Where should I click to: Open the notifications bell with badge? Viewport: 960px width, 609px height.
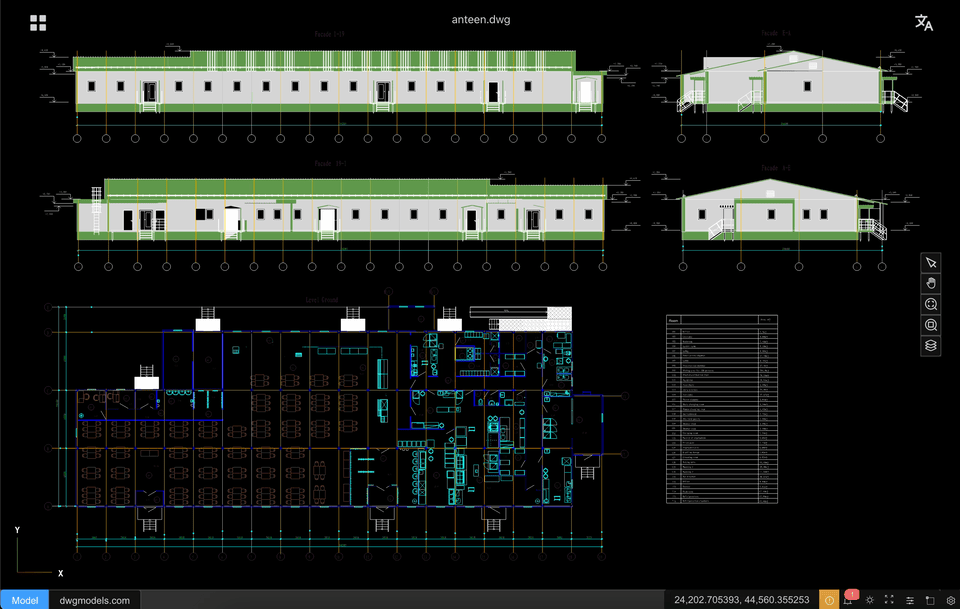pos(848,600)
